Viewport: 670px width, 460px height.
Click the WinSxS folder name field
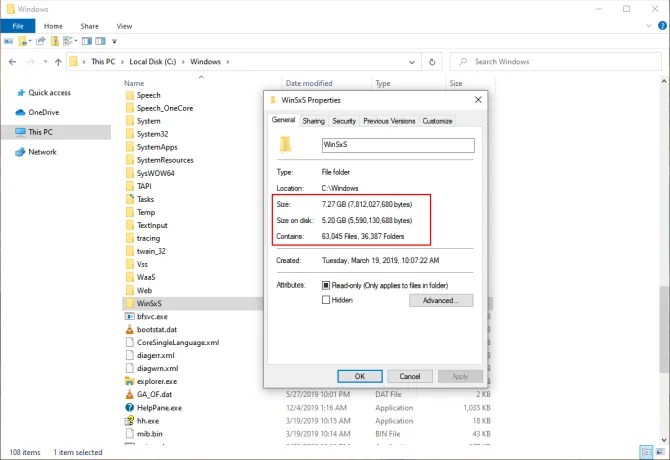coord(398,145)
